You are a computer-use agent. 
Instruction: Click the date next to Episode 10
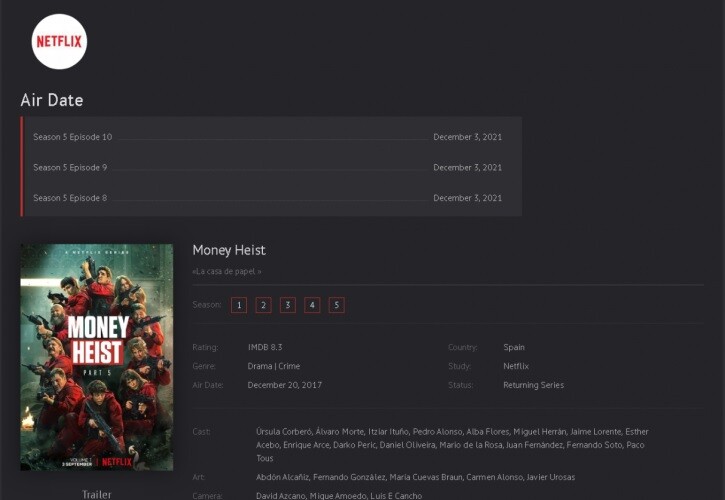467,137
